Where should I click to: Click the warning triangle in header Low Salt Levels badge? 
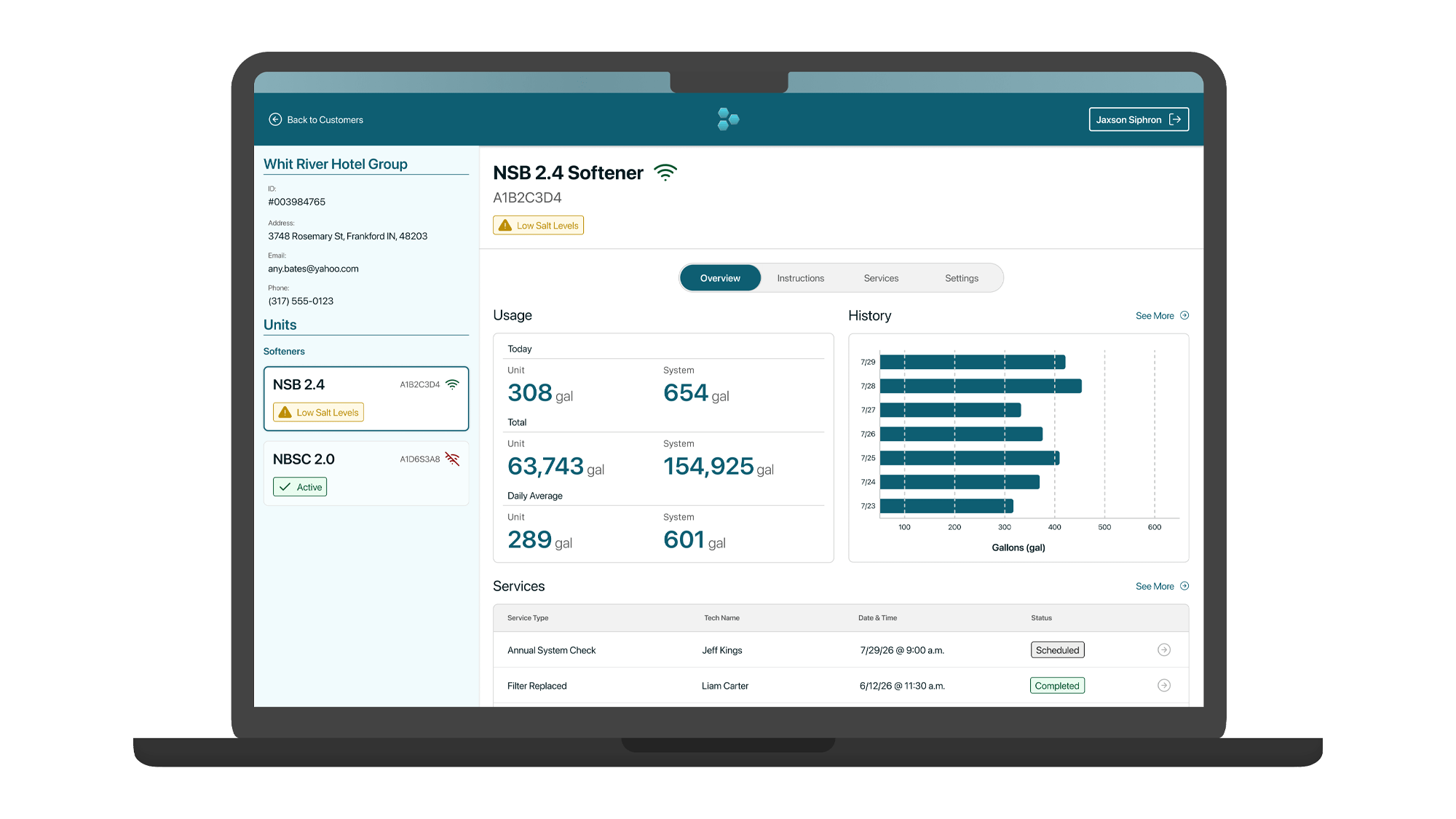coord(505,226)
